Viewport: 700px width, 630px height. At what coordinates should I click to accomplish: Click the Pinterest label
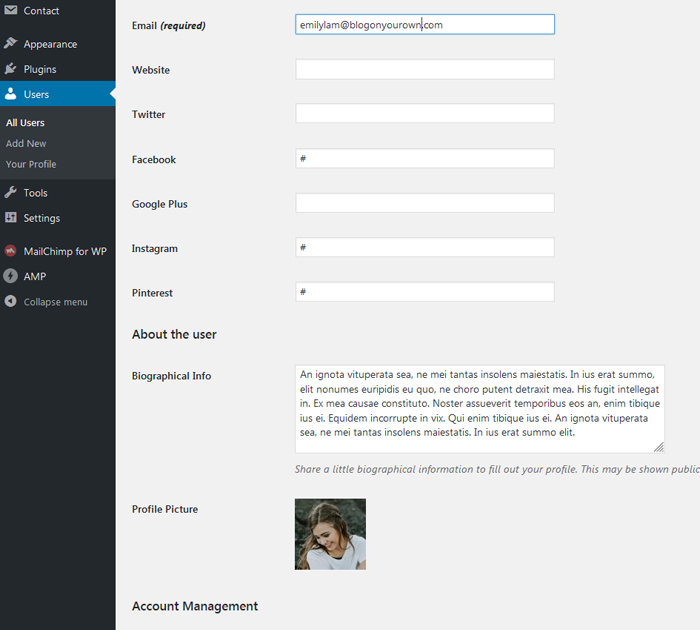coord(152,293)
